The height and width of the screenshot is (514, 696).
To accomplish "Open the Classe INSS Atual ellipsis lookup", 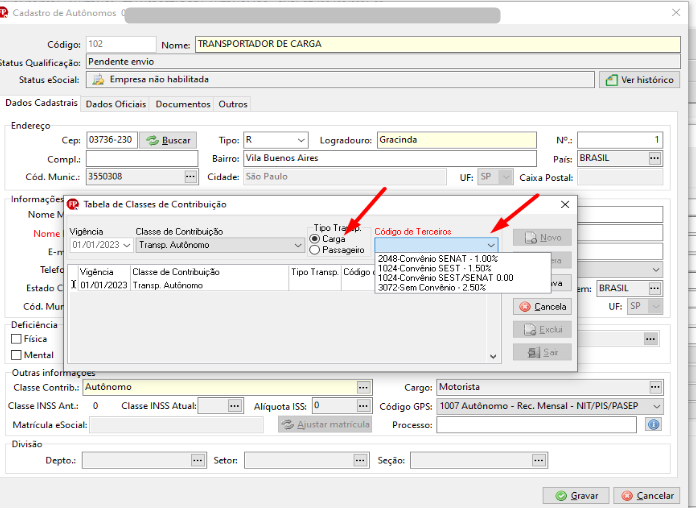I will coord(234,406).
